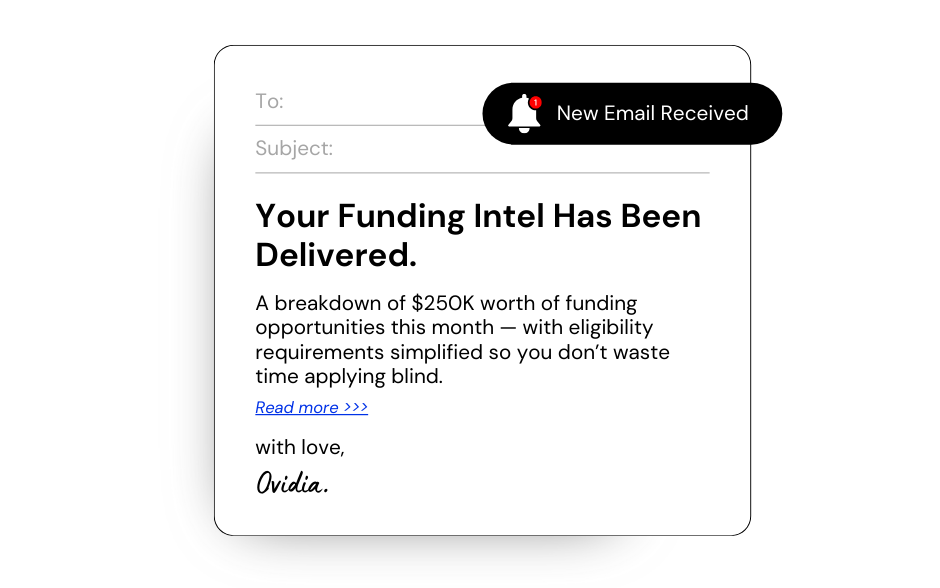
Task: Click the red notification badge showing 1
Action: [x=536, y=102]
